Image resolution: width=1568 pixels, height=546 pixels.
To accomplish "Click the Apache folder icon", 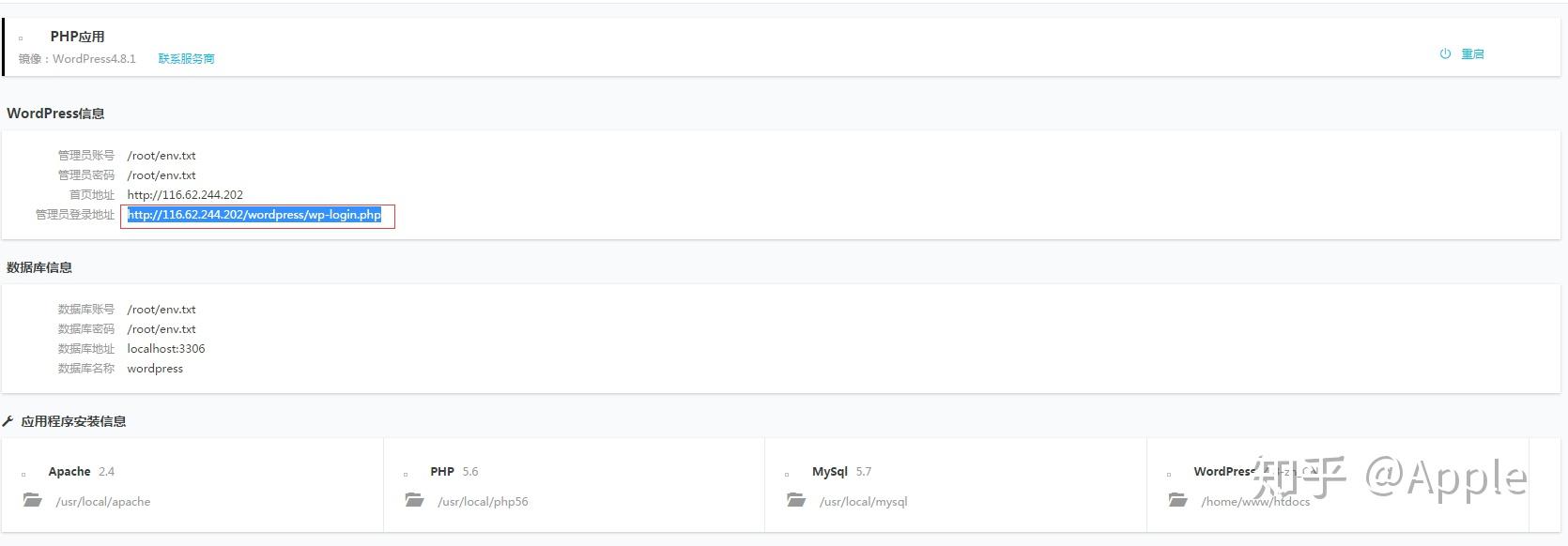I will pos(33,501).
